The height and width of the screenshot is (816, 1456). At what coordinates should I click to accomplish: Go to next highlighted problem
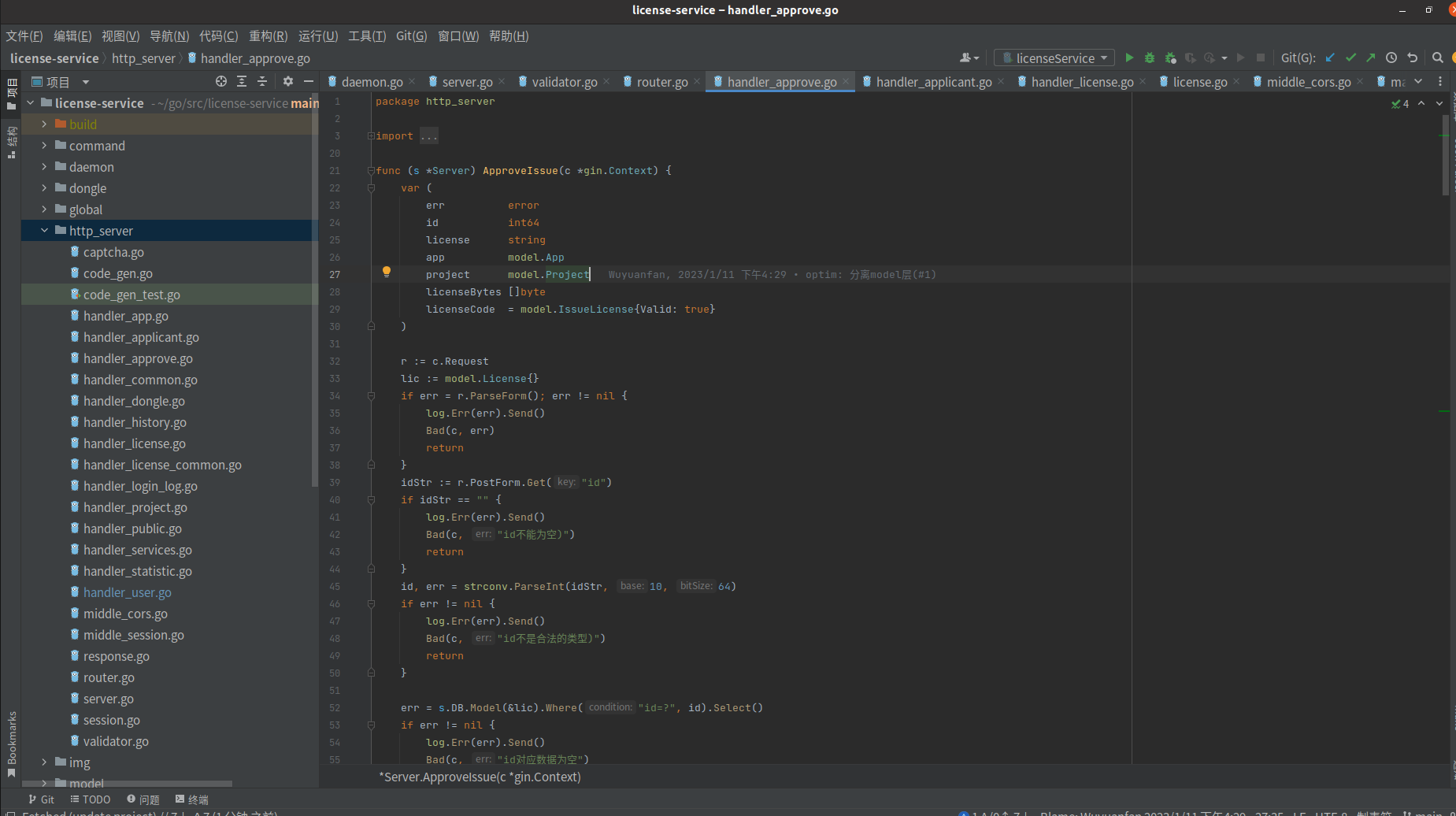click(x=1439, y=104)
